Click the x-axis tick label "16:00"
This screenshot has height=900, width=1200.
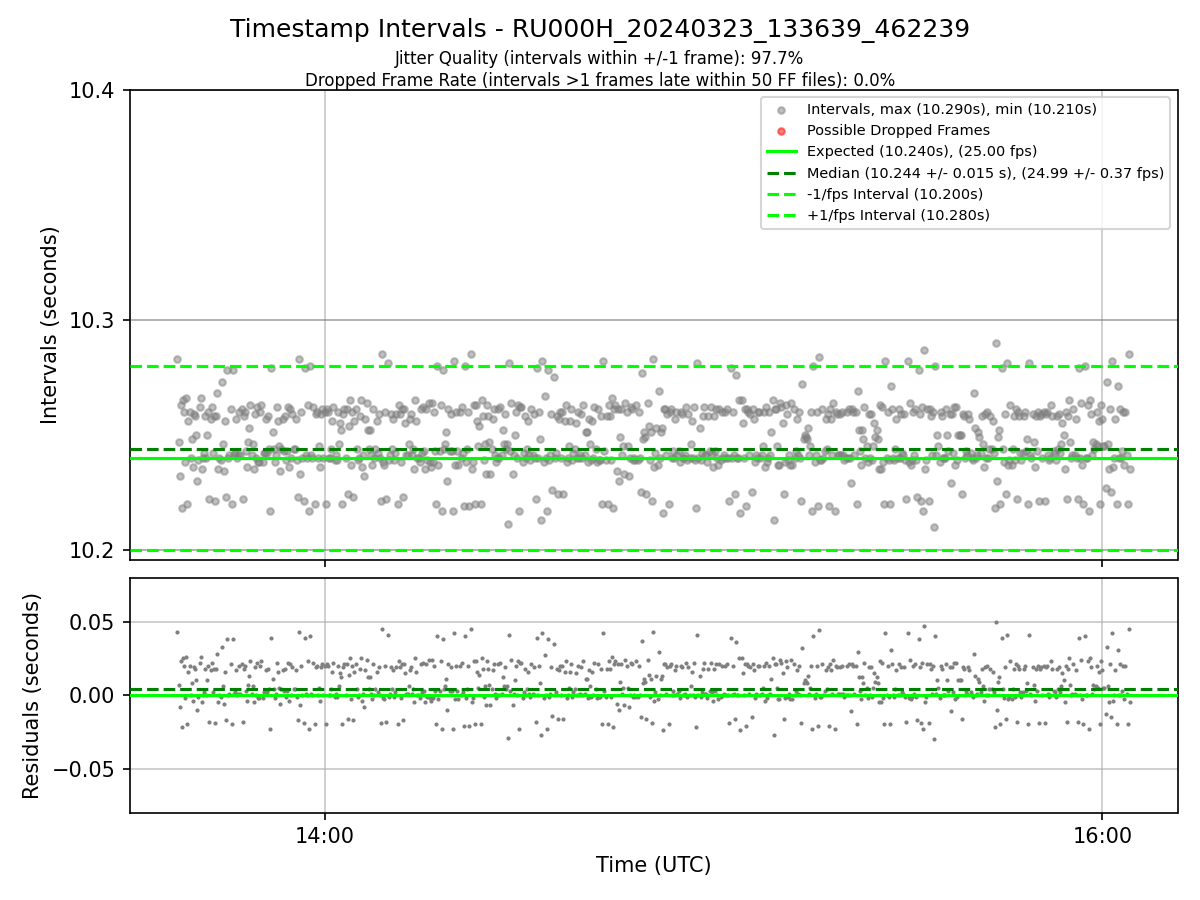click(x=1102, y=834)
